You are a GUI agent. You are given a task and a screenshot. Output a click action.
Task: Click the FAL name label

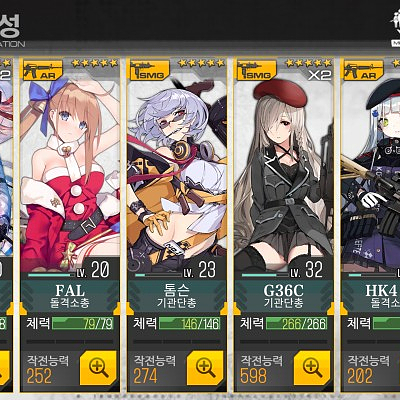click(x=70, y=291)
